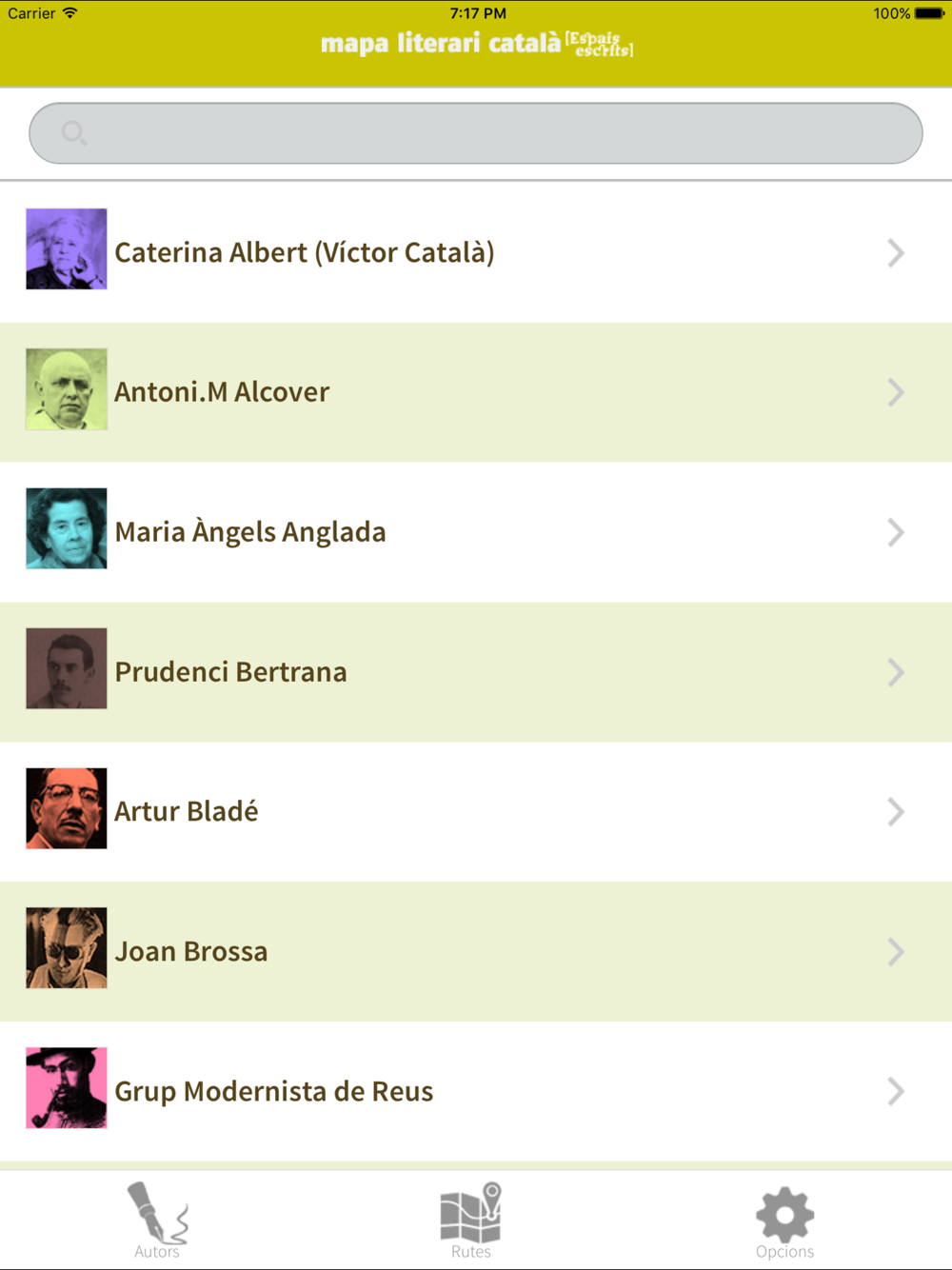Switch to the Rutes map tab

[471, 1220]
